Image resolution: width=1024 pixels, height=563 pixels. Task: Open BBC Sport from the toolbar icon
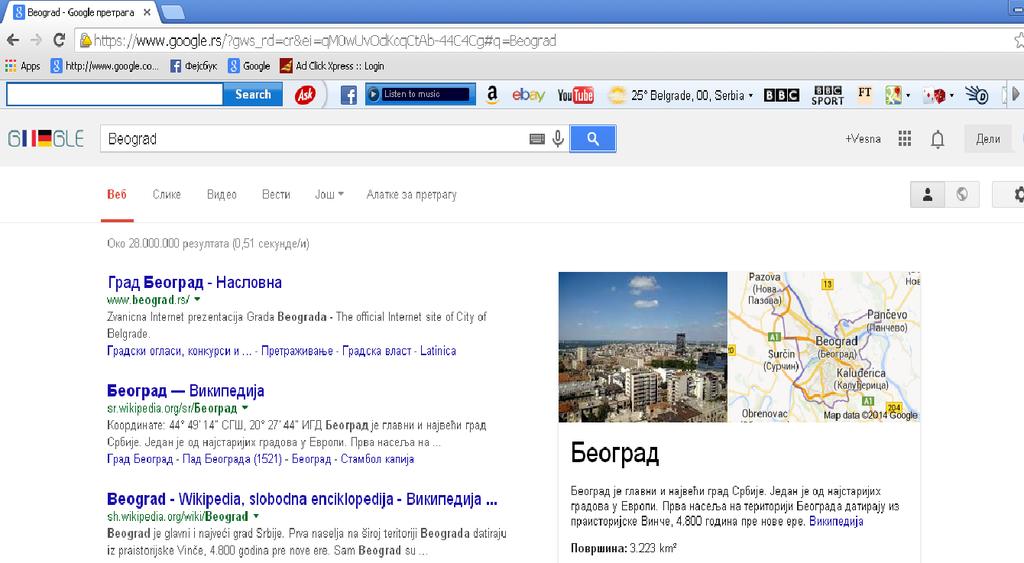tap(827, 95)
